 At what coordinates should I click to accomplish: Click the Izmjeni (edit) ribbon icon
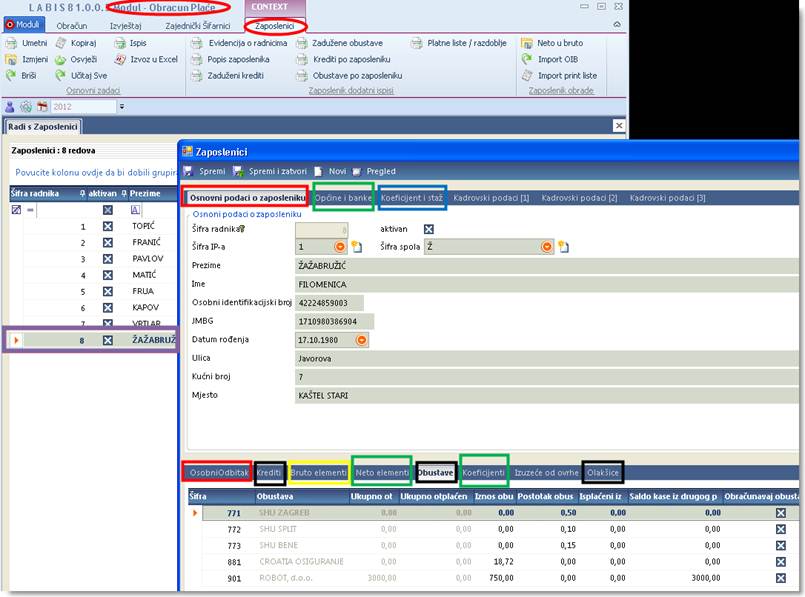[x=11, y=60]
